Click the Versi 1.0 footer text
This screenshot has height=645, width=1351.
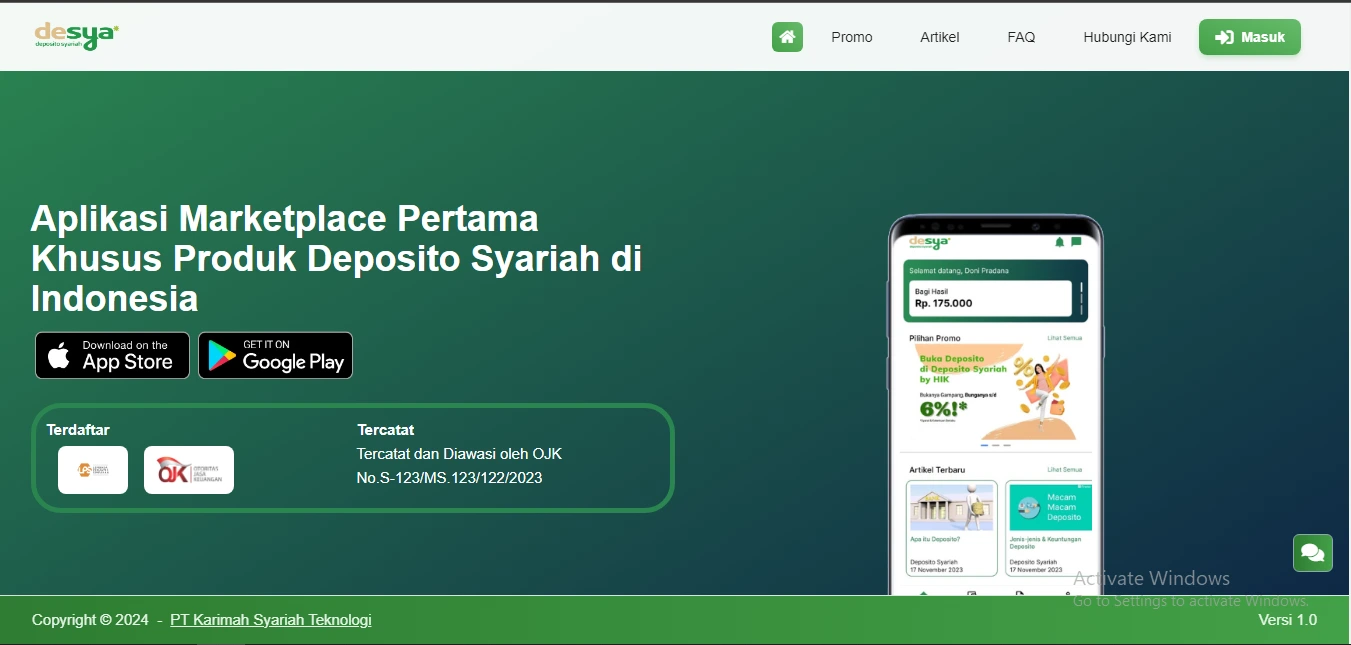point(1288,620)
